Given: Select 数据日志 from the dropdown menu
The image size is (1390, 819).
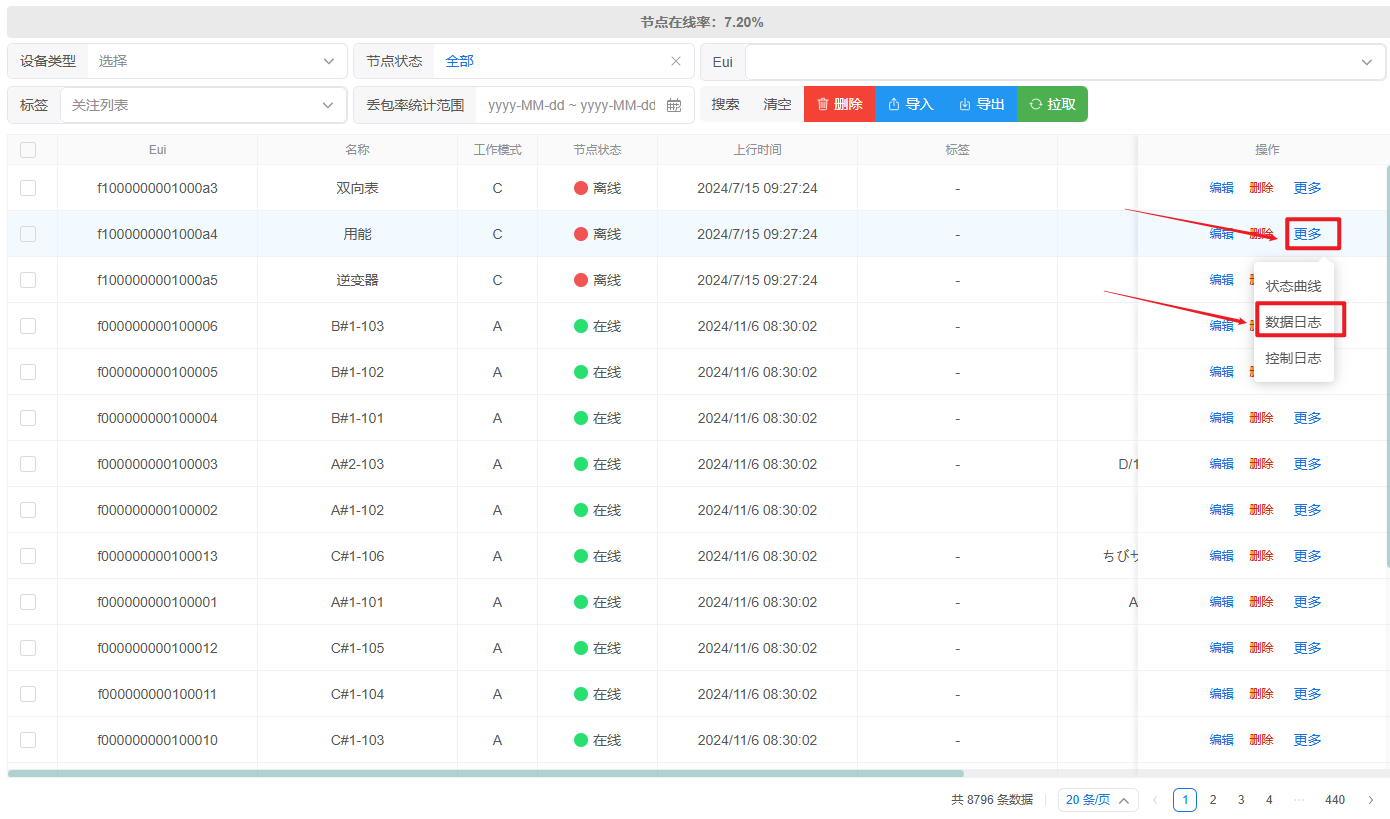Looking at the screenshot, I should 1293,322.
